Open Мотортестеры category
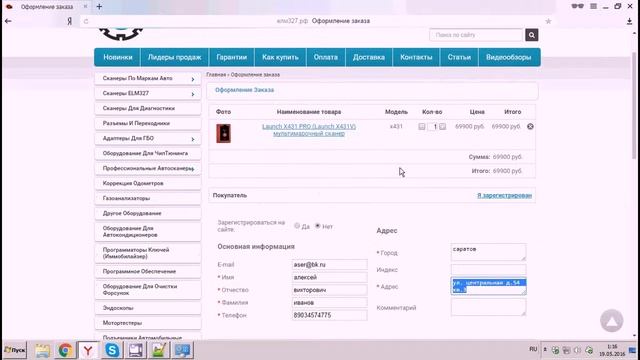Screen dimensions: 640x360 (x=148, y=323)
